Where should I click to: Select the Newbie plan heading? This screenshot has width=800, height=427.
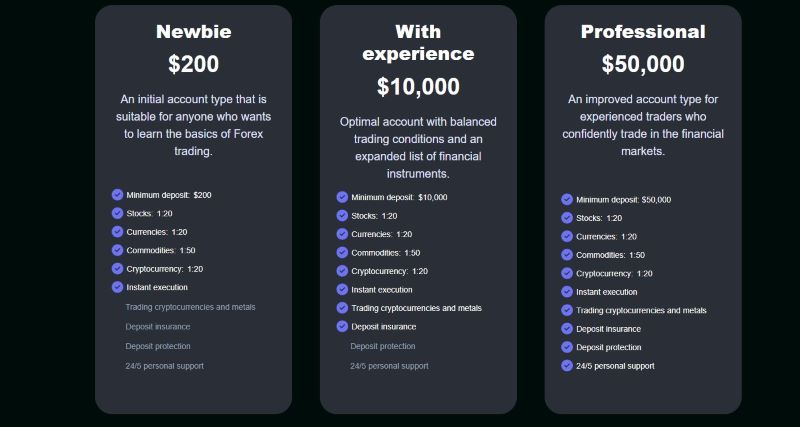[193, 32]
